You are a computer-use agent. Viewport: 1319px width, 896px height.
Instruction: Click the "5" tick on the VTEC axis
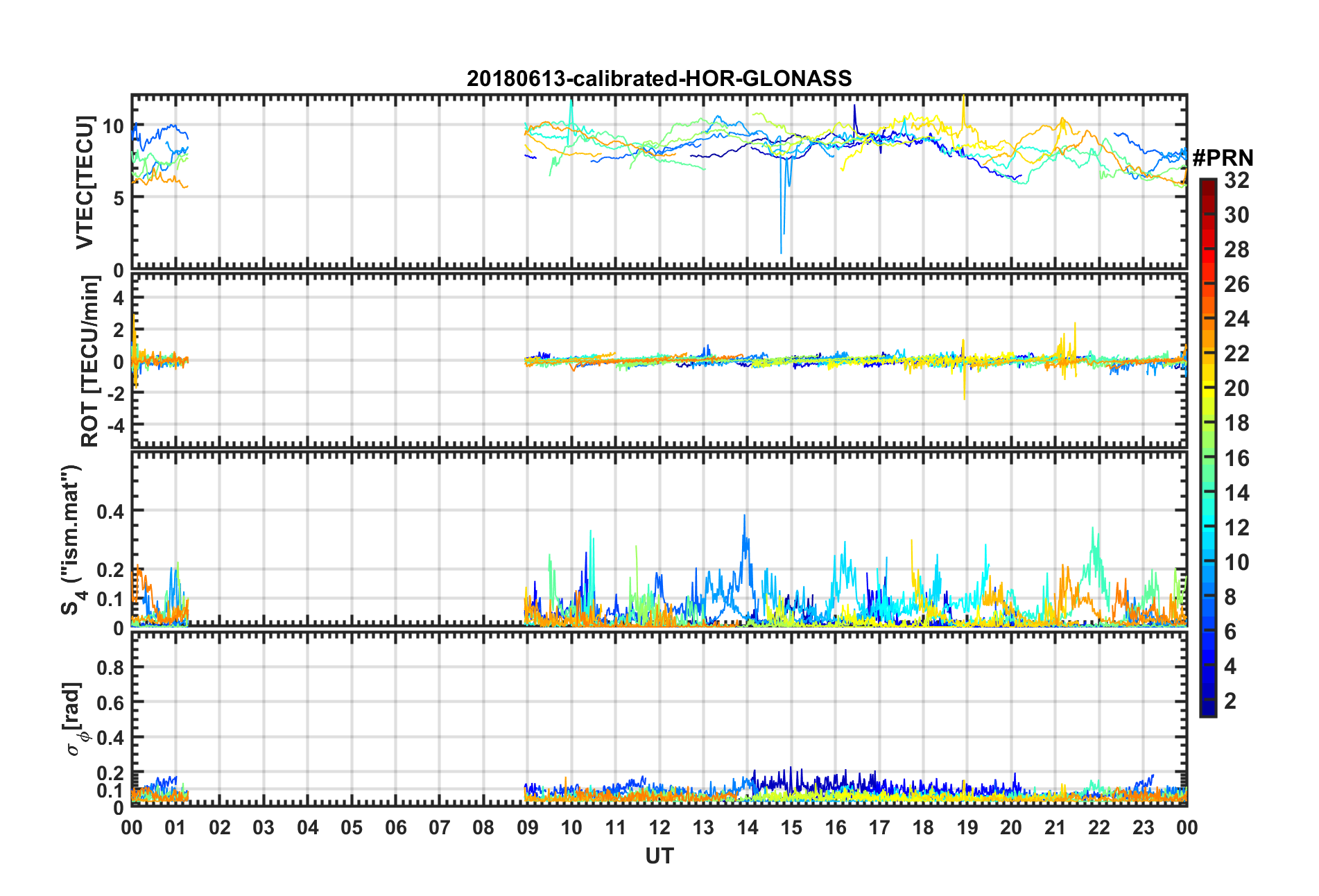pos(119,198)
